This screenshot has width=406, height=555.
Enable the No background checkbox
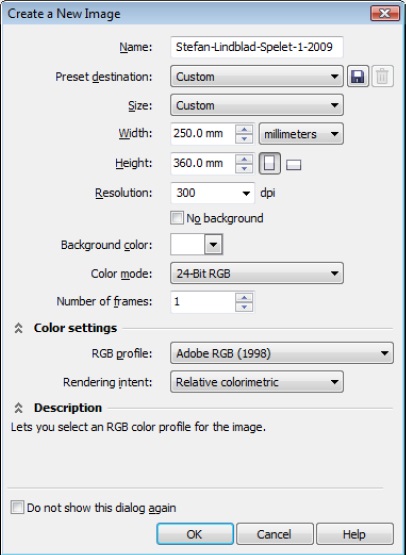177,218
